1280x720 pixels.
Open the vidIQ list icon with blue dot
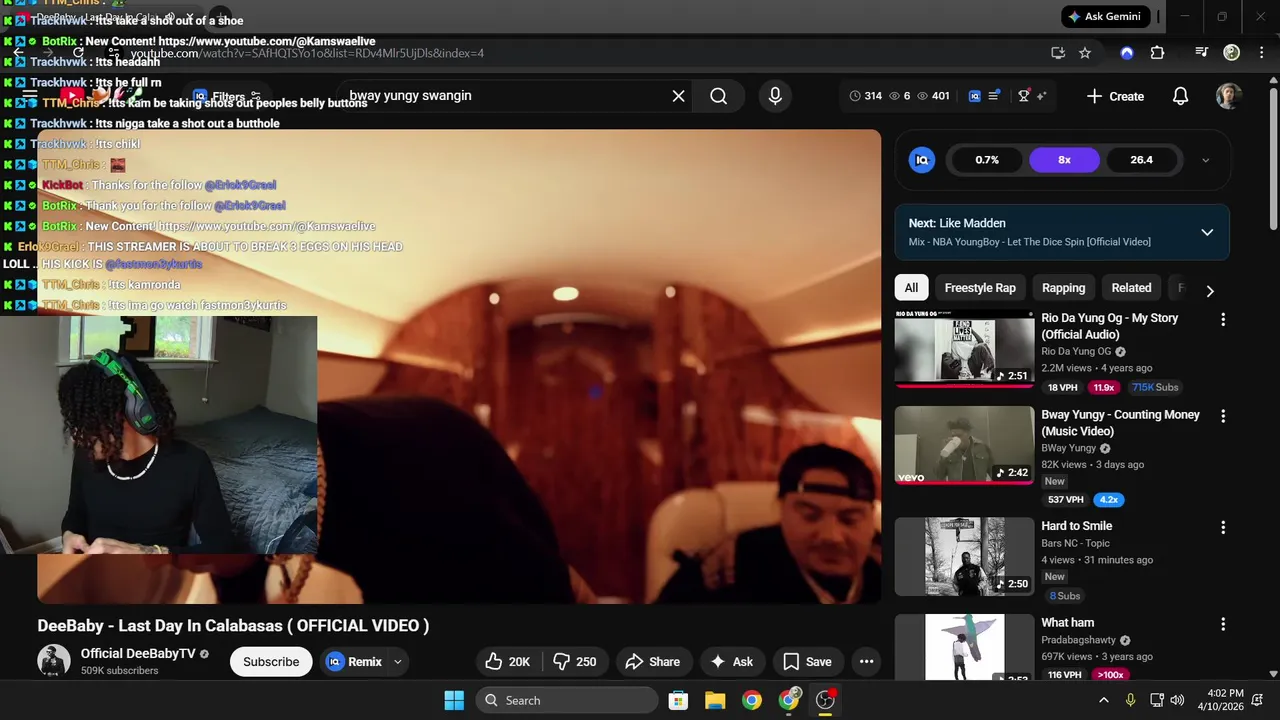pyautogui.click(x=994, y=96)
